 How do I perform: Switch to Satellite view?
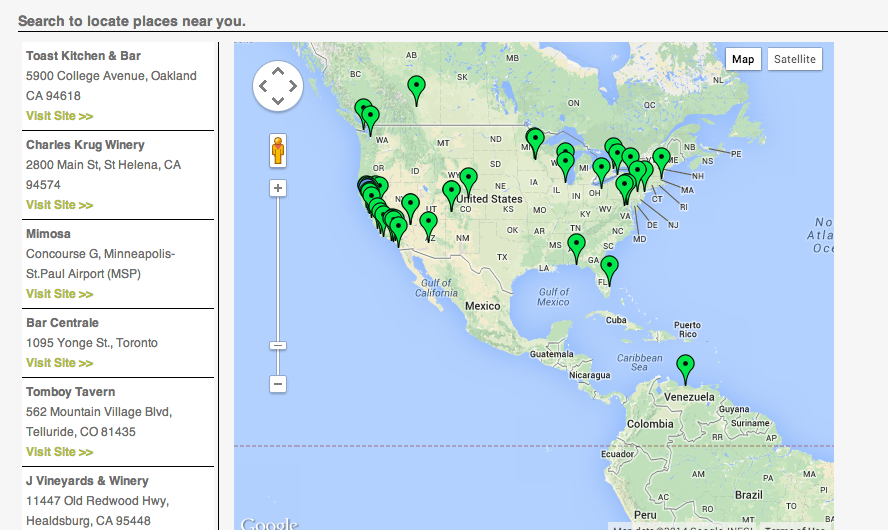point(795,59)
